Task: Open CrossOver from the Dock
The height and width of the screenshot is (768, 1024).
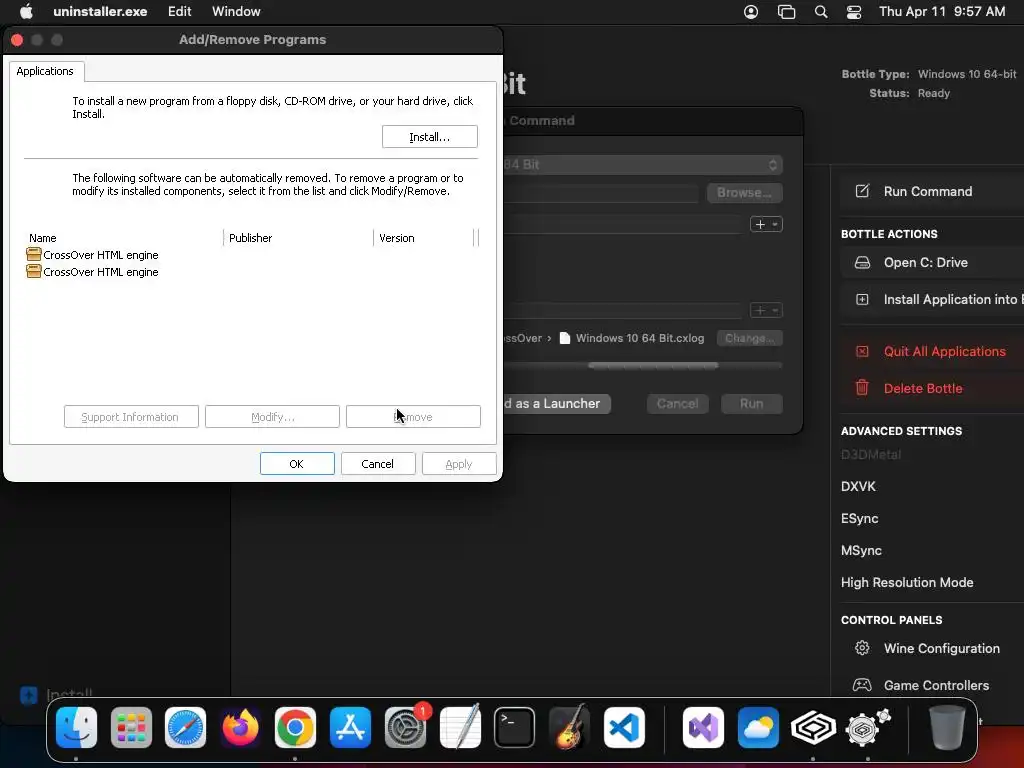Action: [813, 728]
